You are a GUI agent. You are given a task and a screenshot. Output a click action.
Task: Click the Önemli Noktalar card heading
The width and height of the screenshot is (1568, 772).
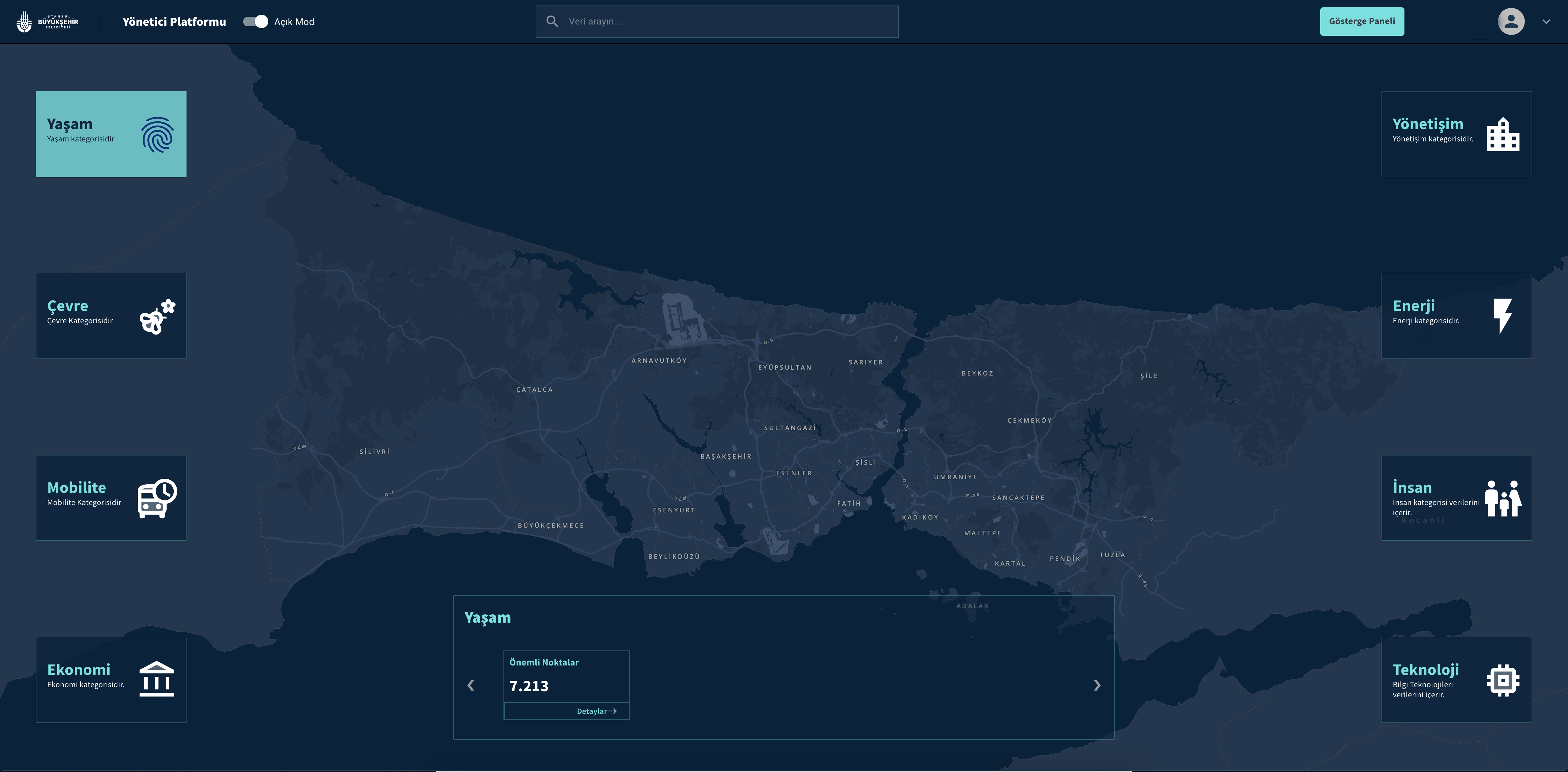click(x=544, y=662)
